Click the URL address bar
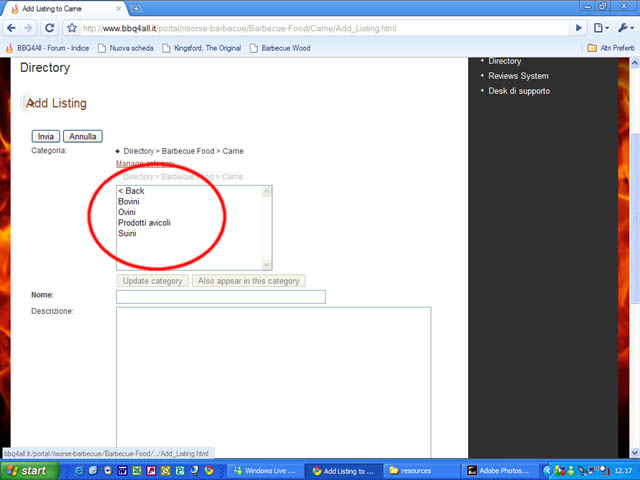The width and height of the screenshot is (640, 480). [324, 28]
